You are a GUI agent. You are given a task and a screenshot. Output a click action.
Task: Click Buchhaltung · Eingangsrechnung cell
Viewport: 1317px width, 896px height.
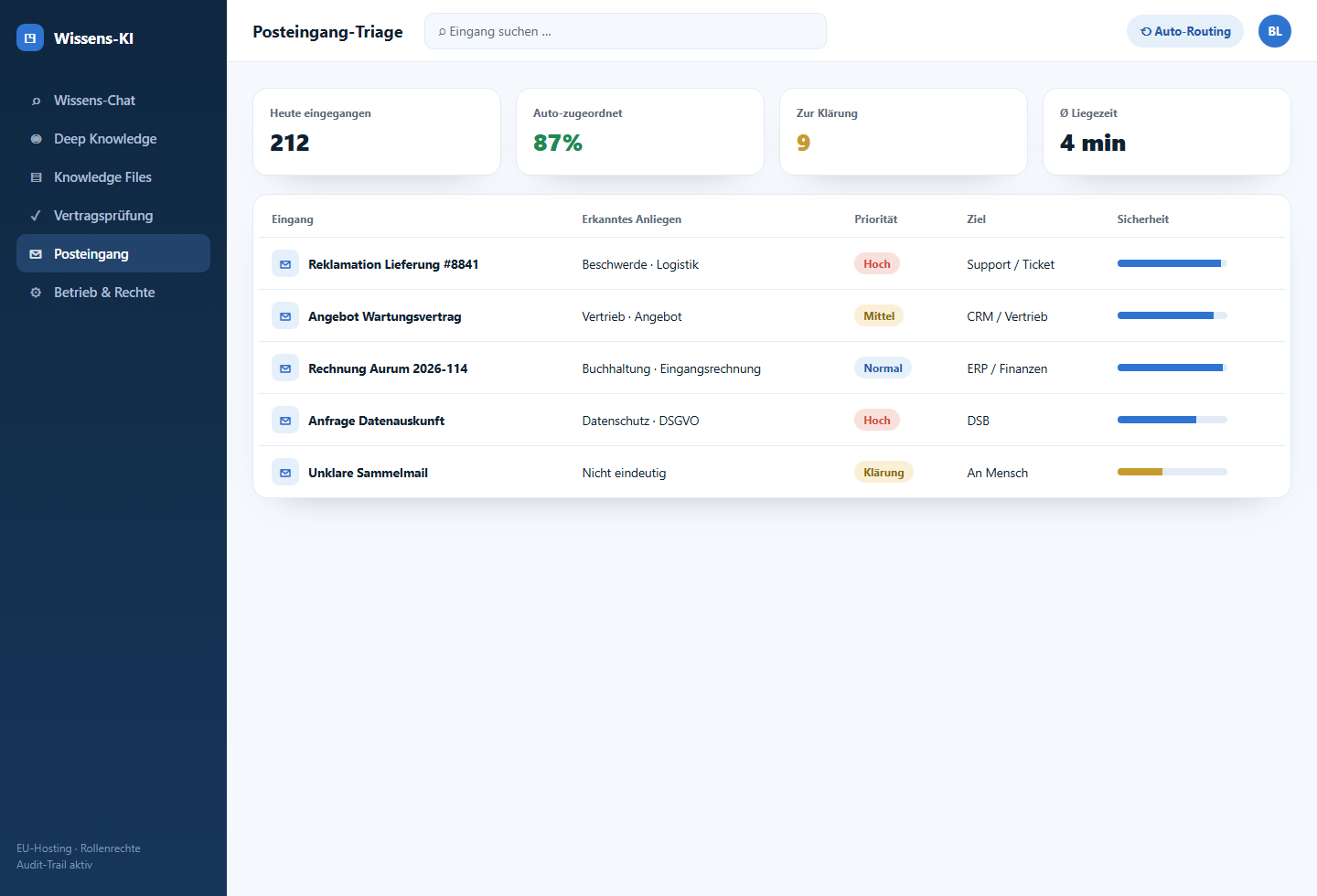pyautogui.click(x=671, y=368)
